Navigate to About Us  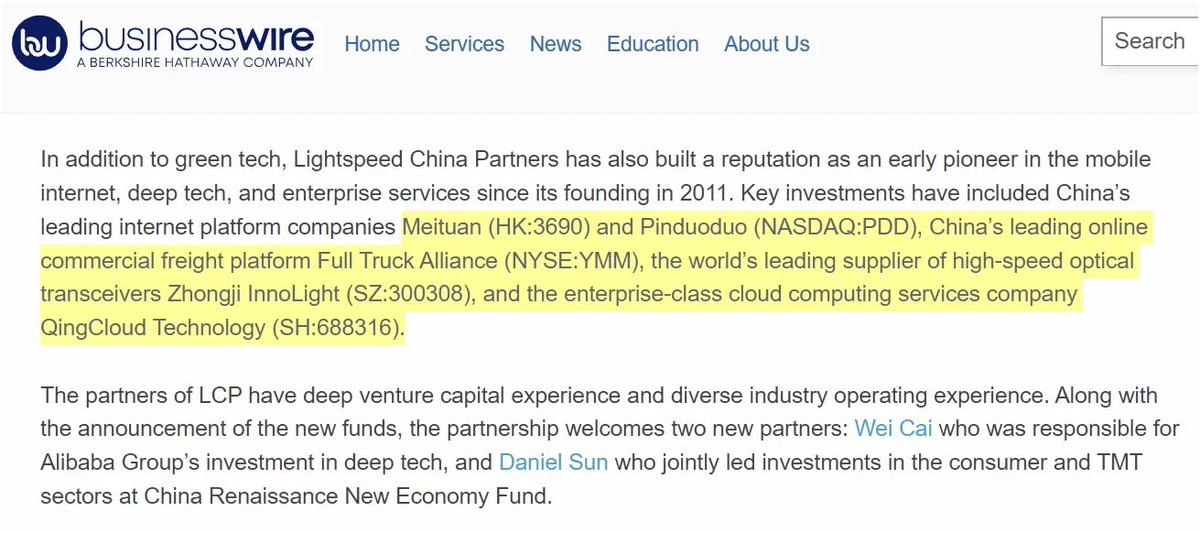tap(767, 44)
